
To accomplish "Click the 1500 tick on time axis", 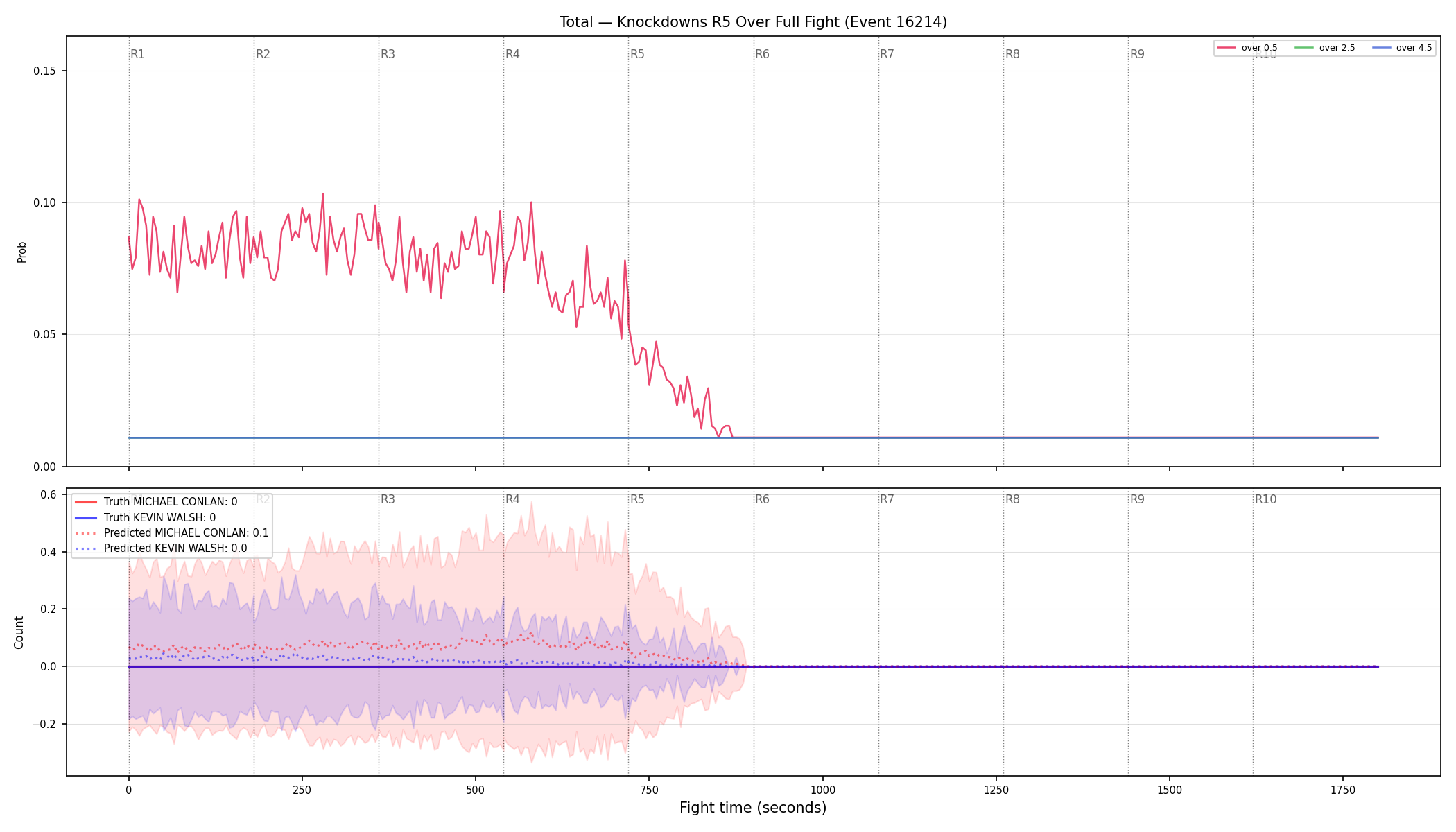I will pos(1170,790).
